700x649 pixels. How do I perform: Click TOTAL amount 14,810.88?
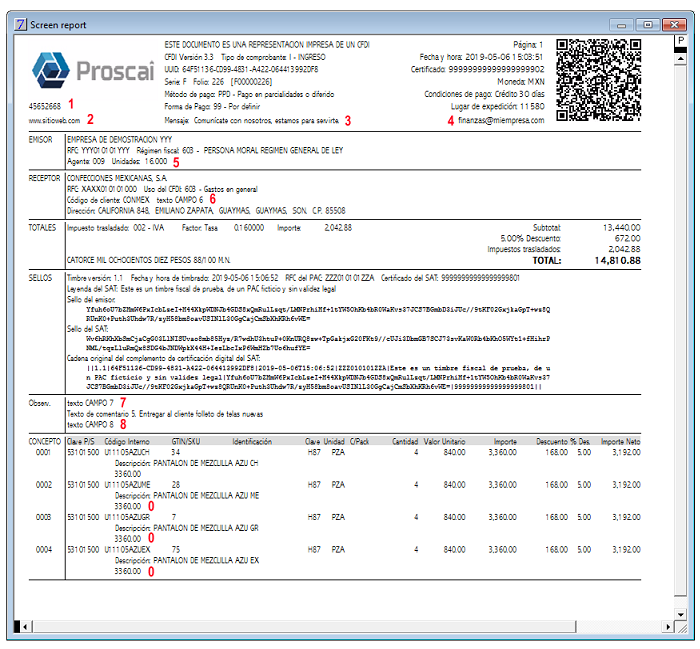point(617,261)
